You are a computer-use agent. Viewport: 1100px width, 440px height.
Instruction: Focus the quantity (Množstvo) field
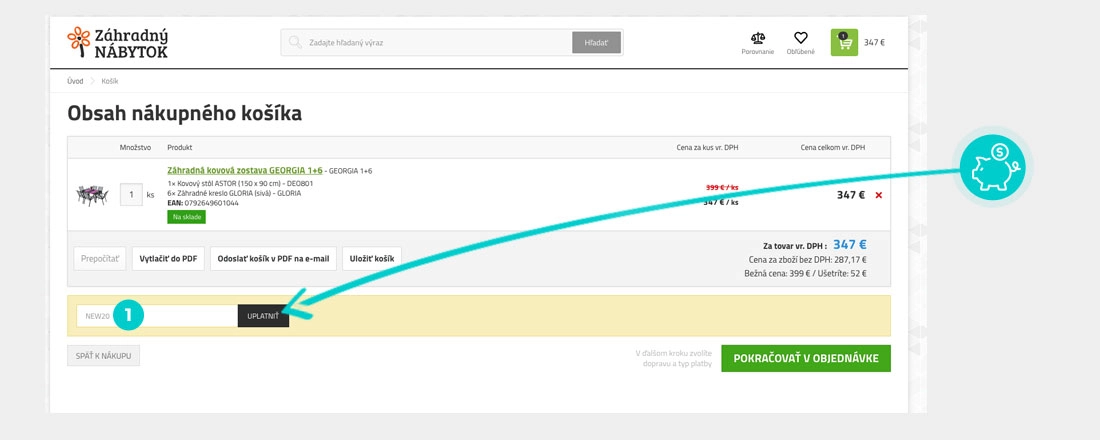point(131,194)
